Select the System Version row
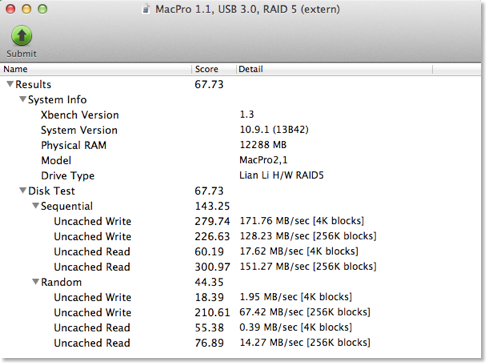Screen dimensions: 486x363 [x=240, y=130]
